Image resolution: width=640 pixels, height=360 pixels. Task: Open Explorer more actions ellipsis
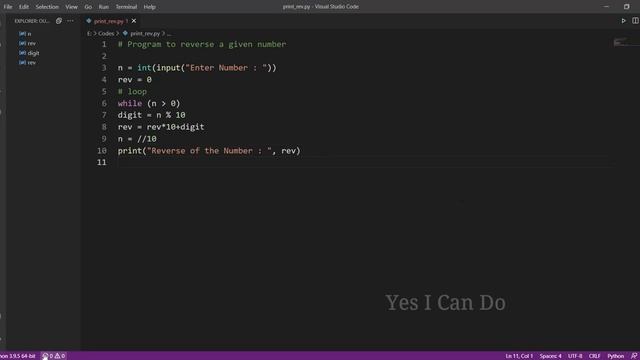tap(70, 21)
